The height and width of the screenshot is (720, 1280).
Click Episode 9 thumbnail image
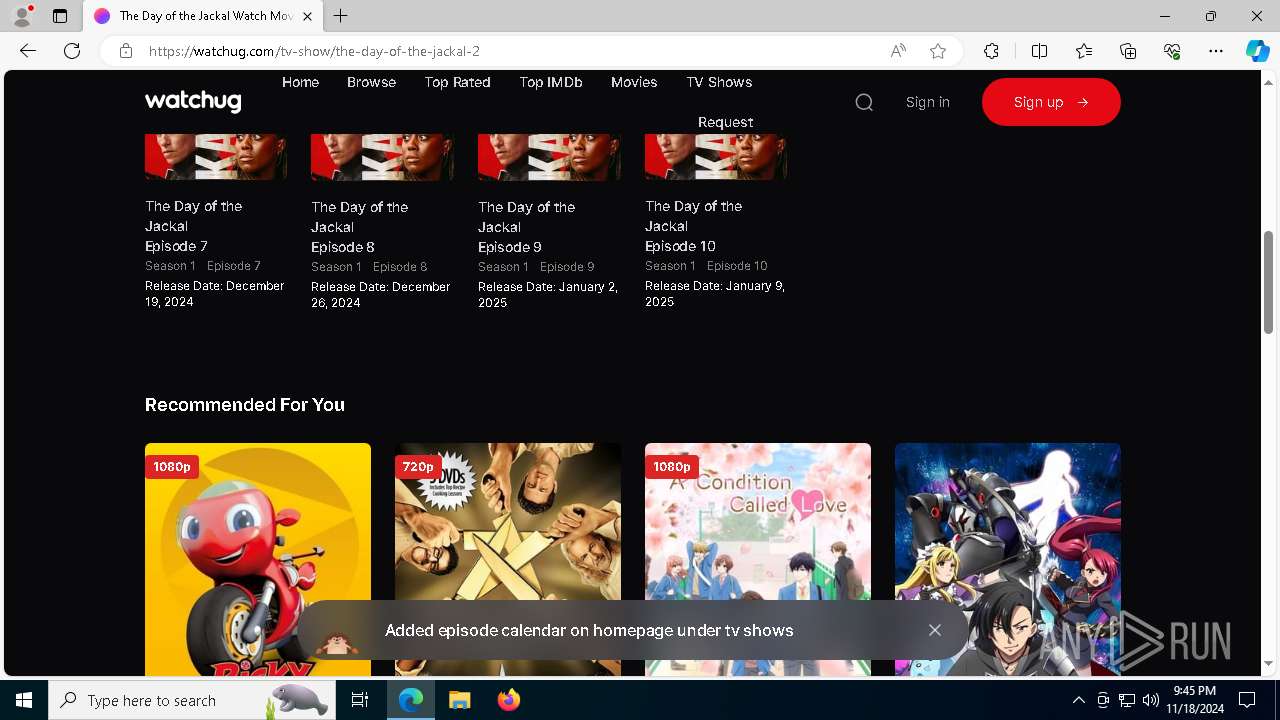point(549,157)
